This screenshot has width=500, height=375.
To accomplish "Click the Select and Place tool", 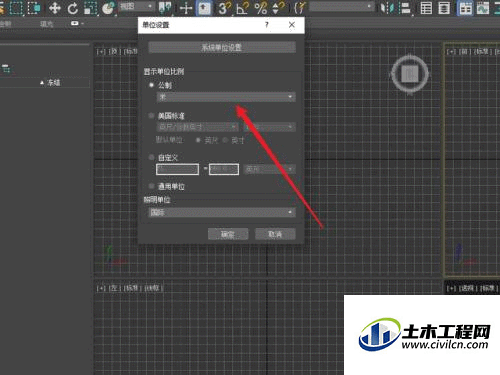I will [108, 8].
